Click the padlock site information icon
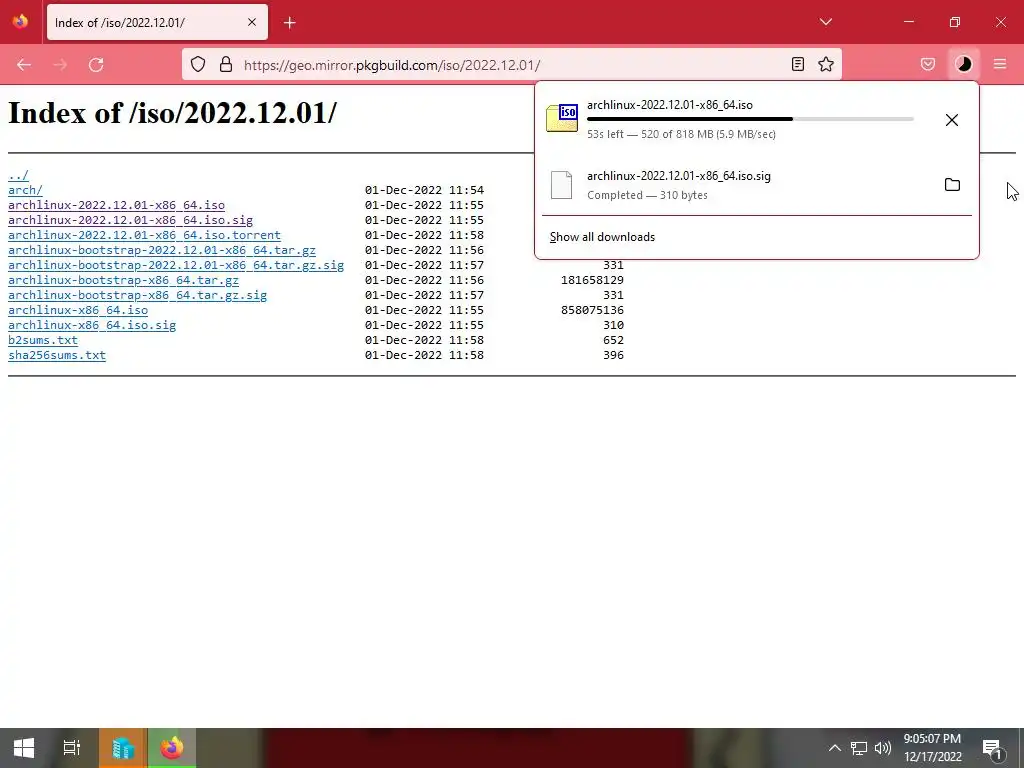Image resolution: width=1024 pixels, height=768 pixels. click(226, 65)
